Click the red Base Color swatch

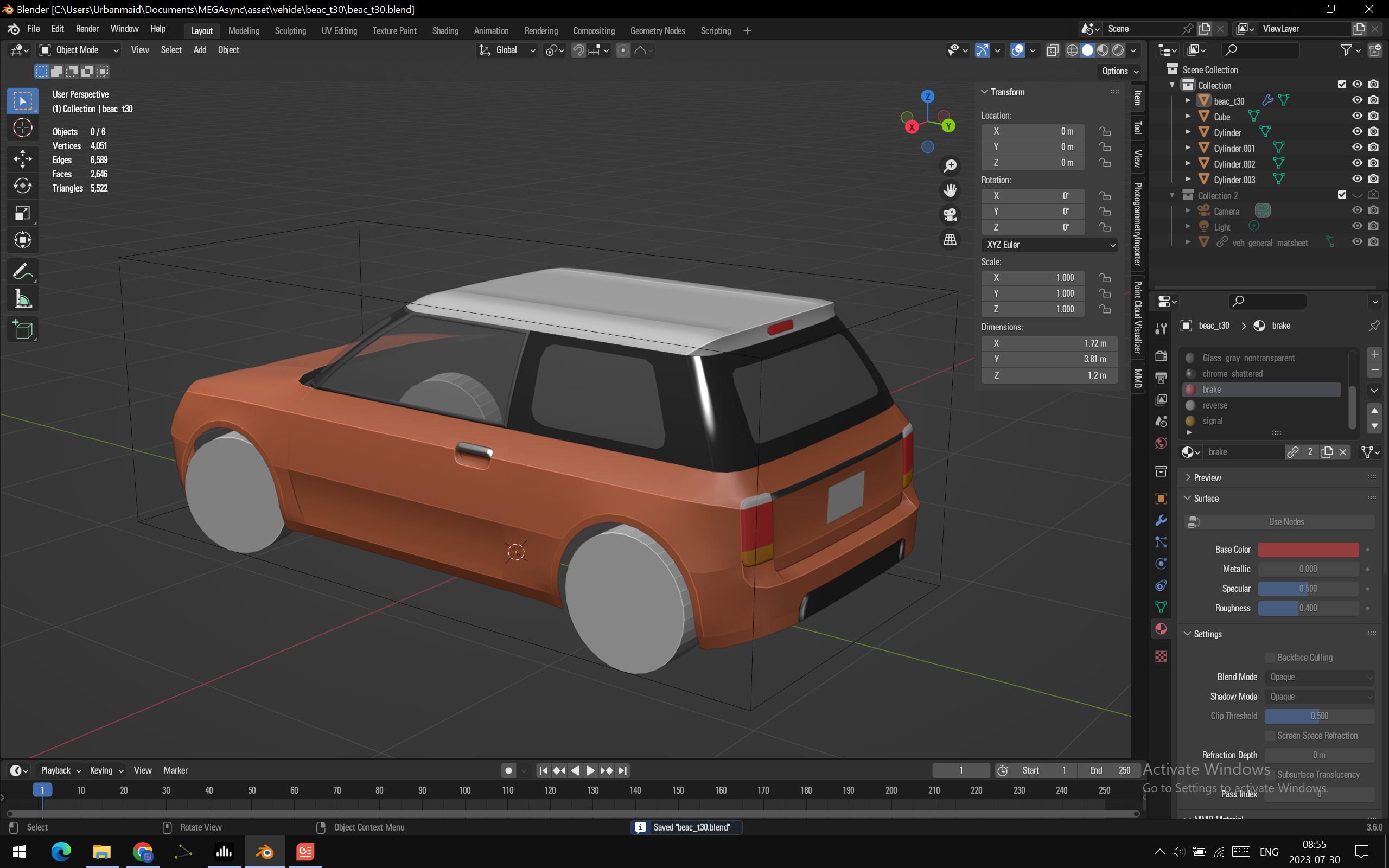[x=1308, y=550]
